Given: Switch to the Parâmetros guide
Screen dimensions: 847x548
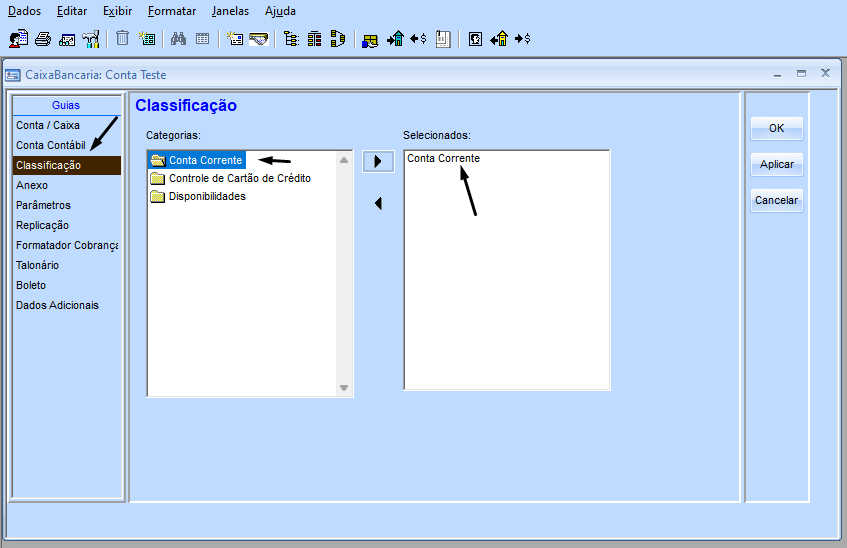Looking at the screenshot, I should [x=43, y=205].
